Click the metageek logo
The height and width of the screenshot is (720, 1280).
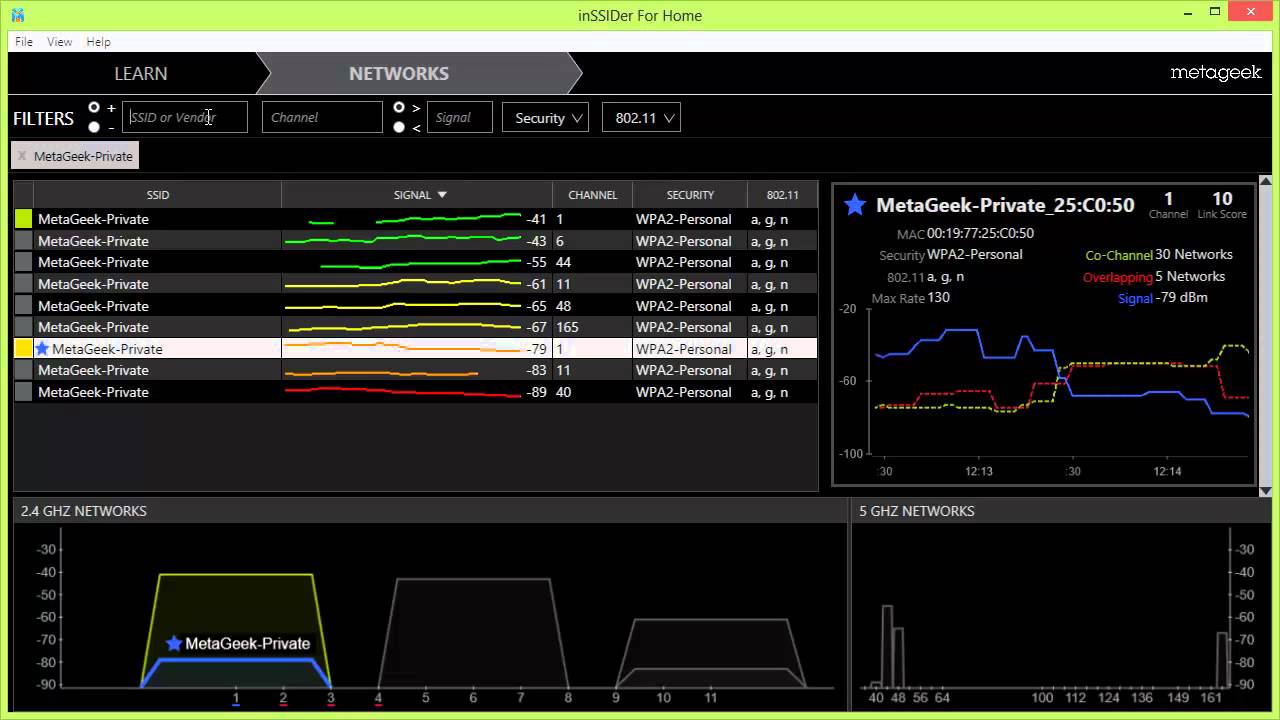tap(1216, 73)
